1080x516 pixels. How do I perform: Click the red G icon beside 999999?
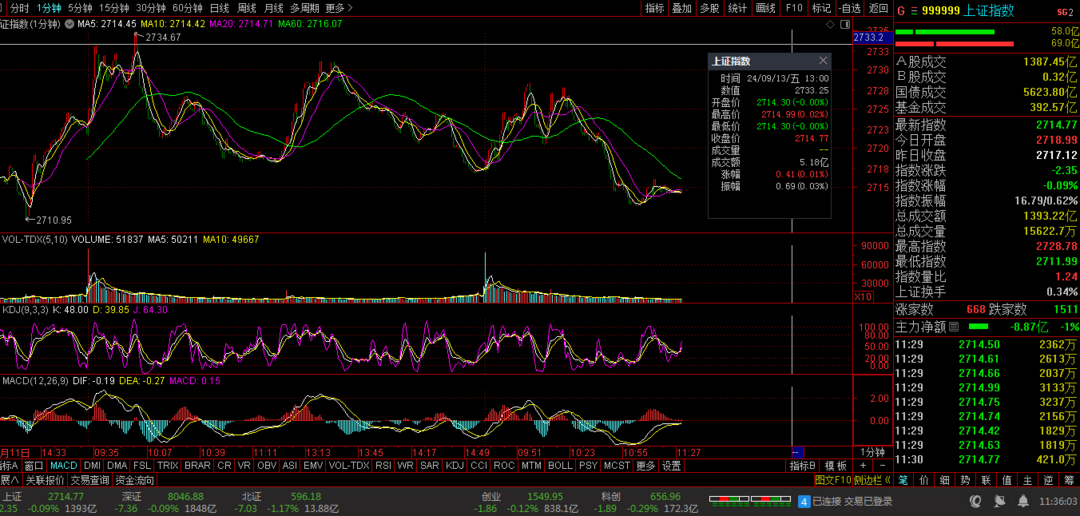pyautogui.click(x=900, y=10)
